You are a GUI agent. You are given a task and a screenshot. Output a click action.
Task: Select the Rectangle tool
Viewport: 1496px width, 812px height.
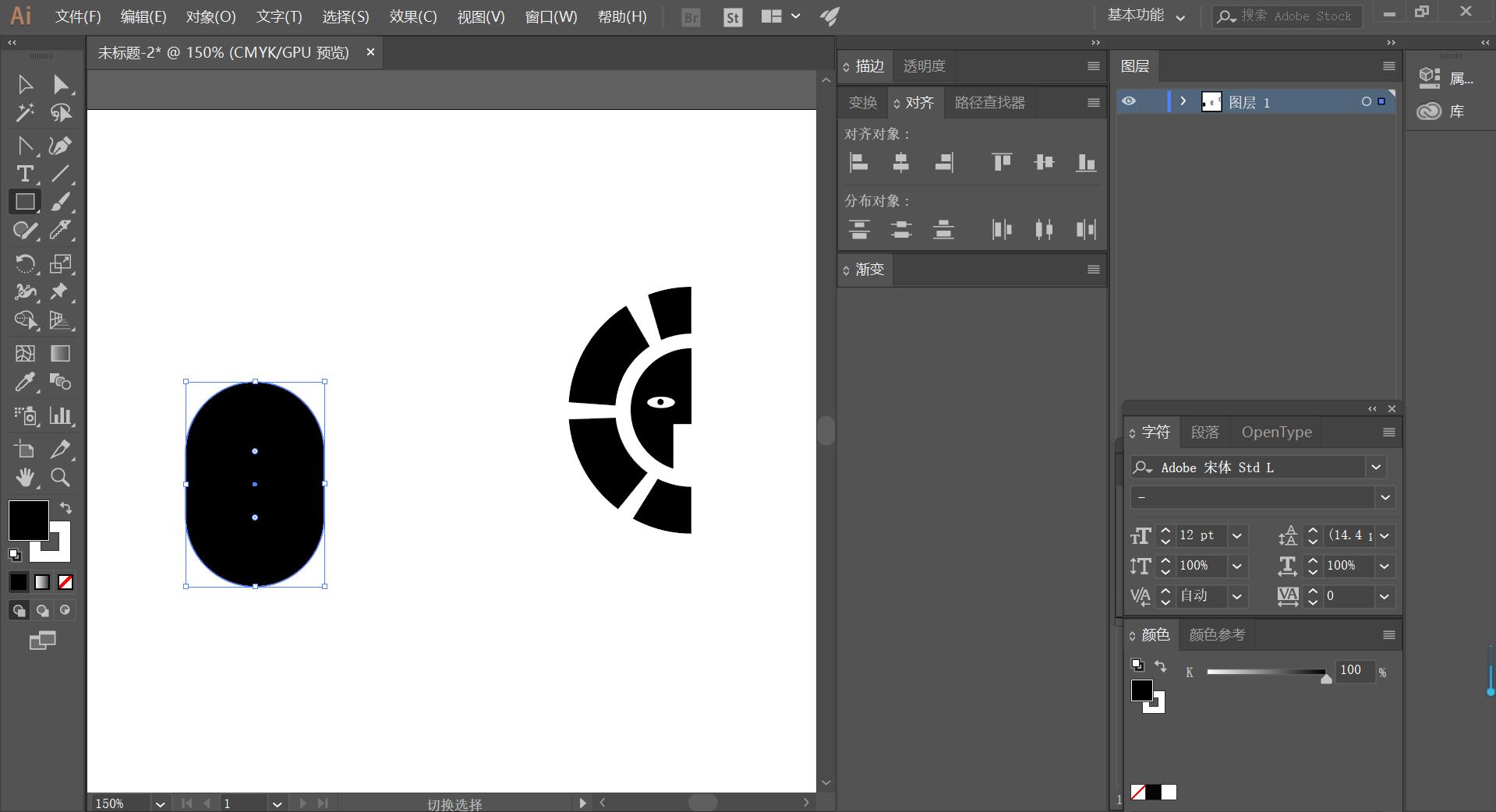(25, 202)
